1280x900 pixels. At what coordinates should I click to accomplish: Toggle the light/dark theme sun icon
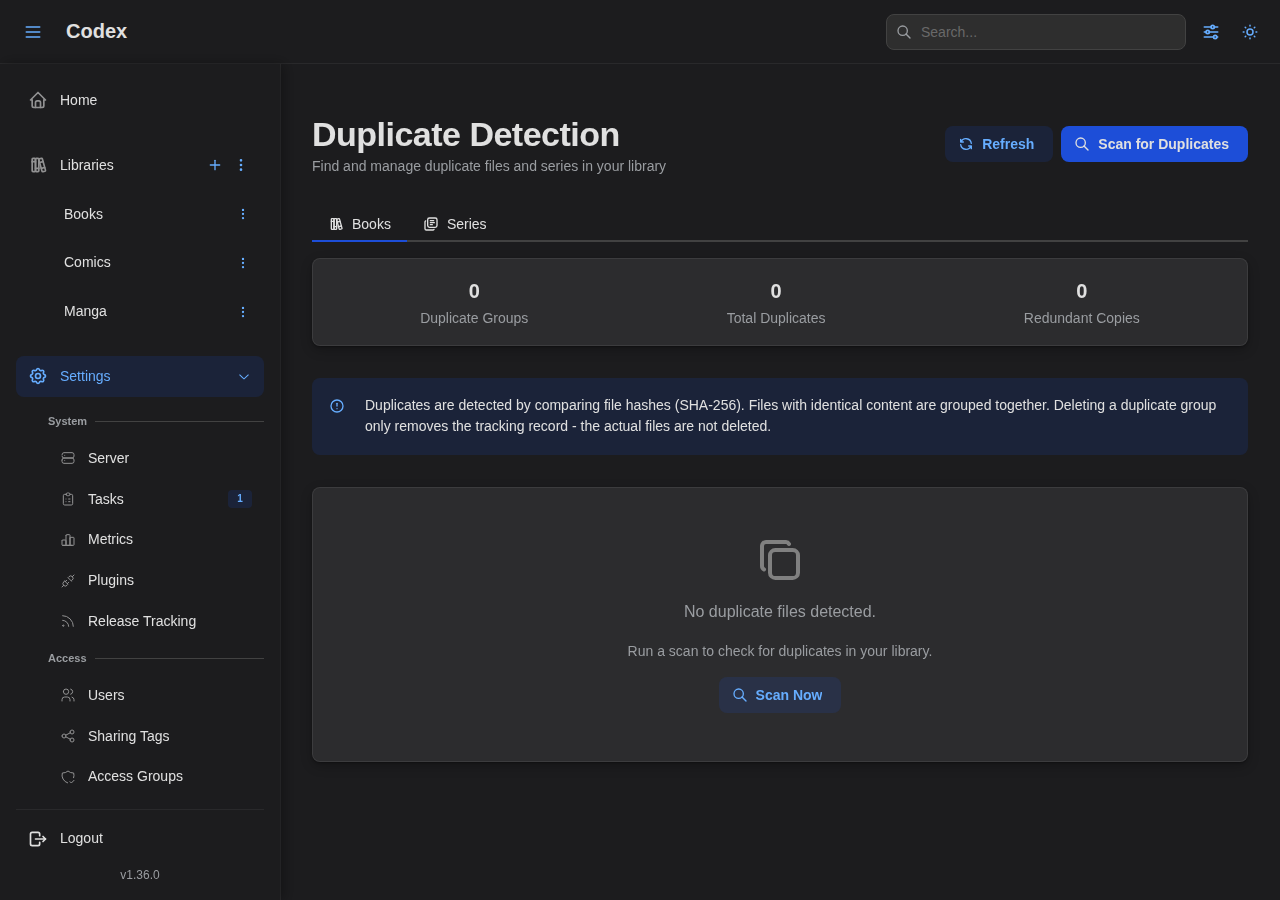coord(1250,32)
